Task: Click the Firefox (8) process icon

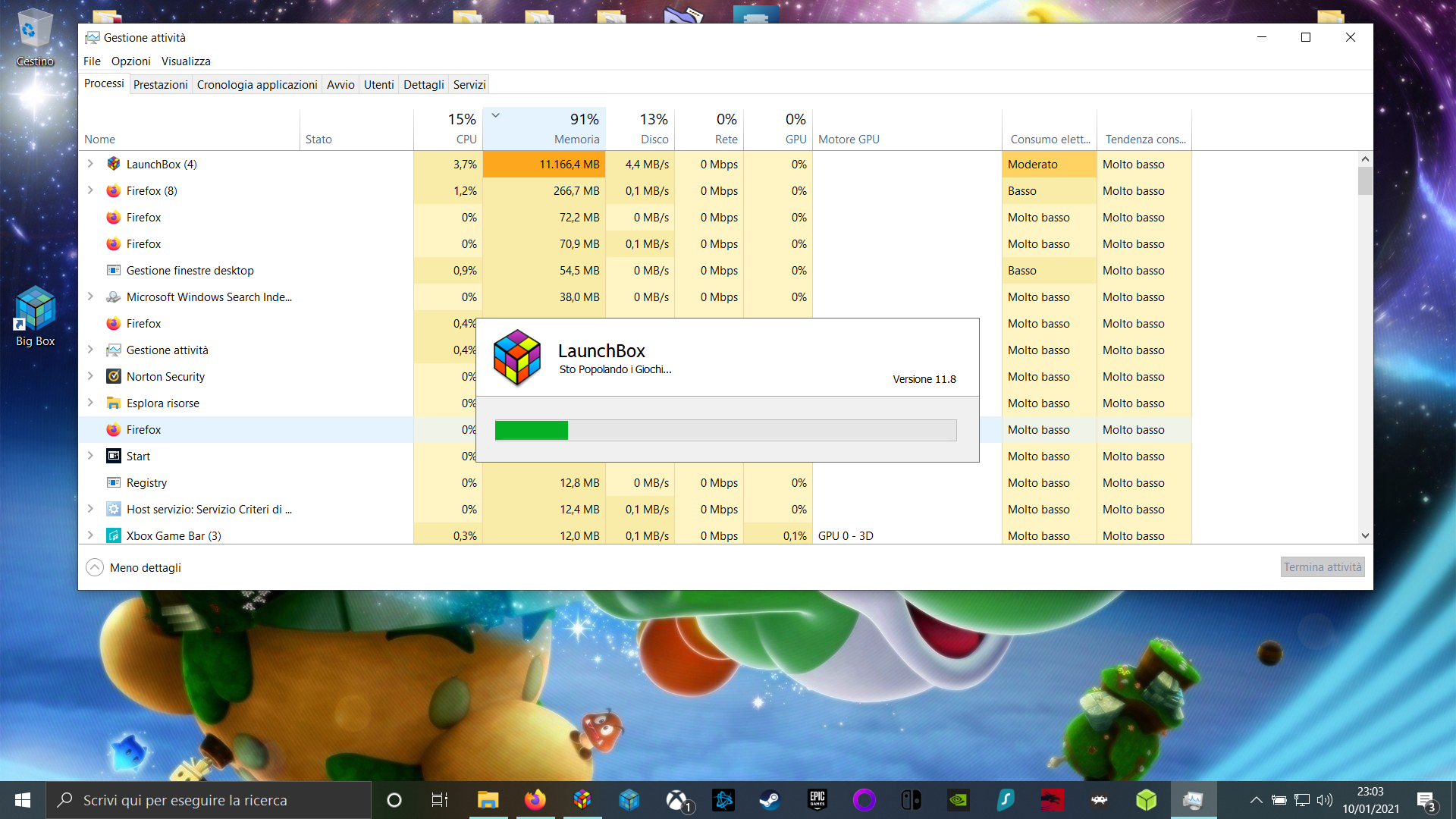Action: coord(114,190)
